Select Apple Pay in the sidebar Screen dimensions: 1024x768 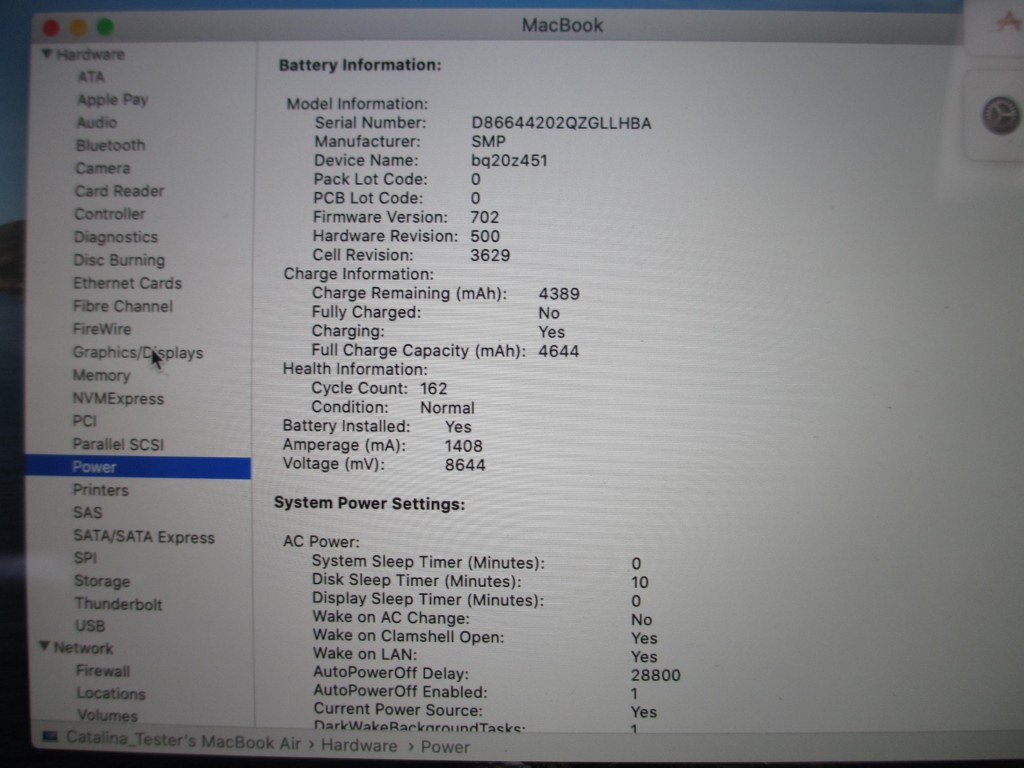pos(112,100)
